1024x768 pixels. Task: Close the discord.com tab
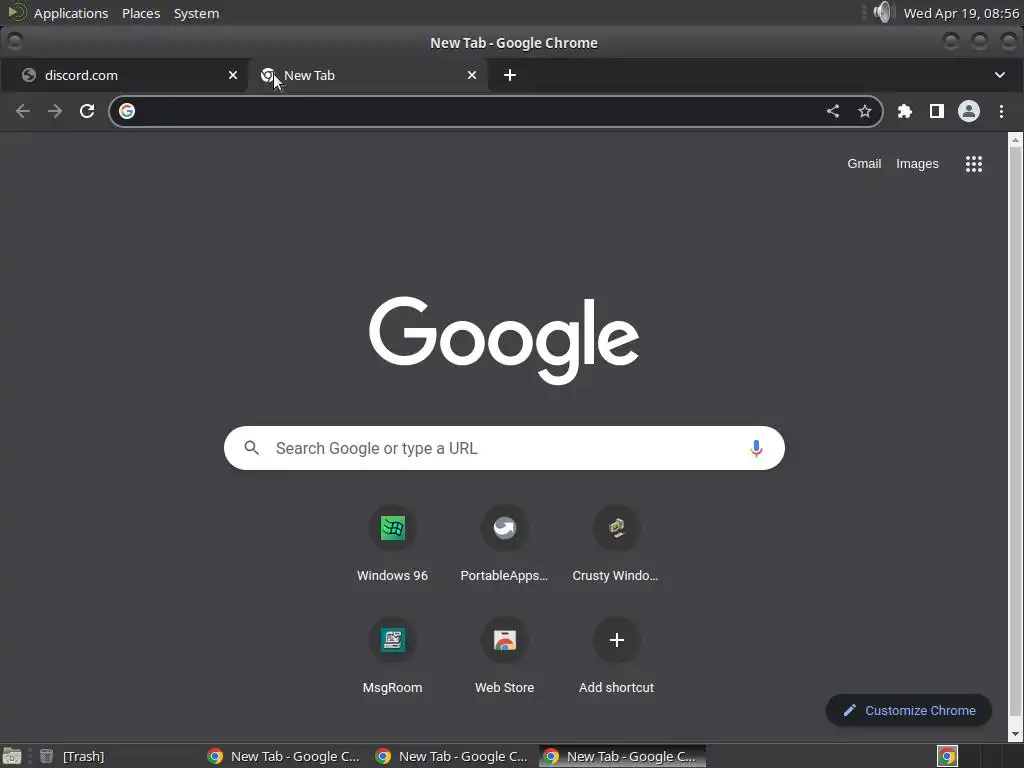click(232, 75)
